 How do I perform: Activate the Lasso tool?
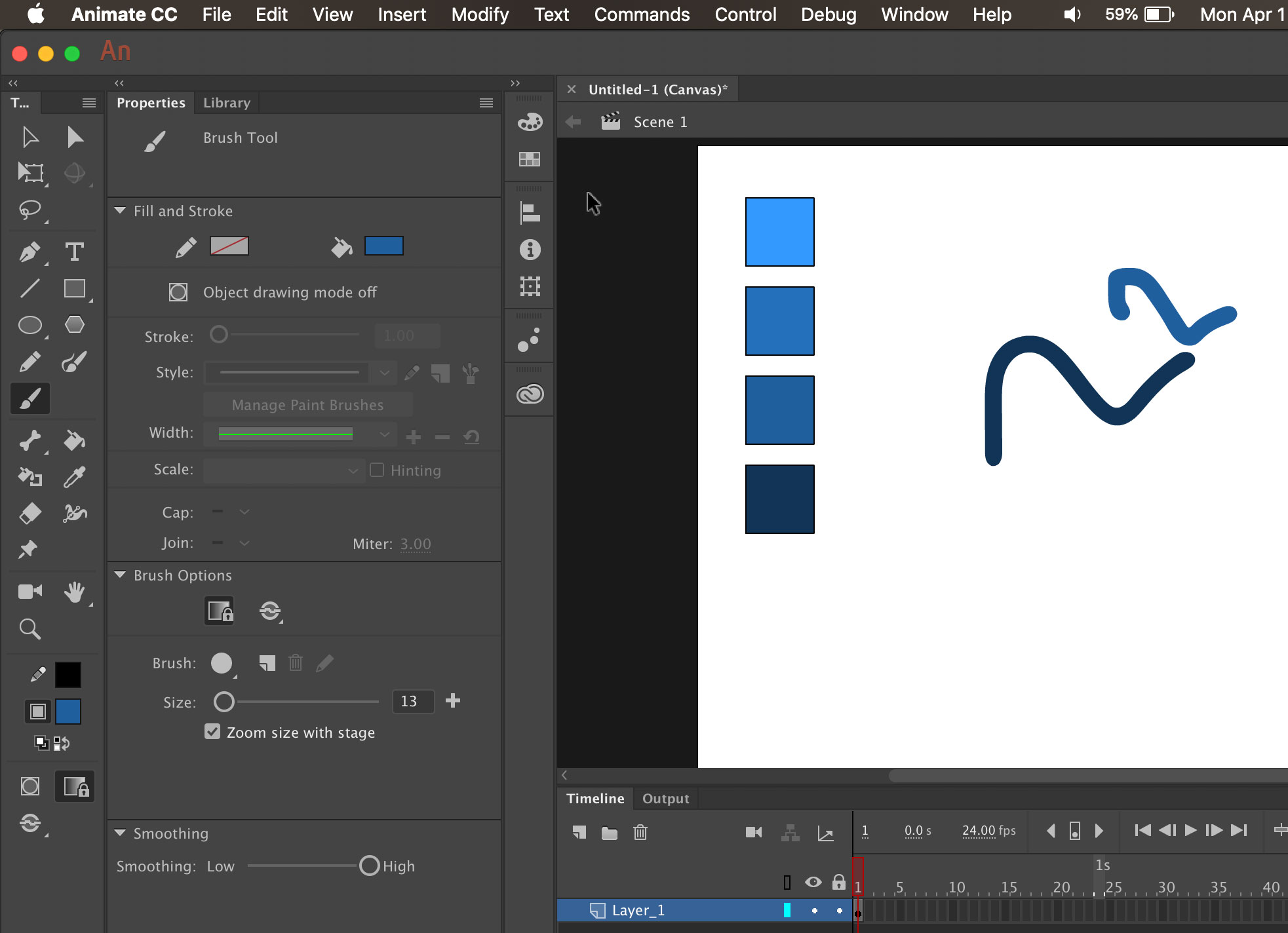[29, 210]
